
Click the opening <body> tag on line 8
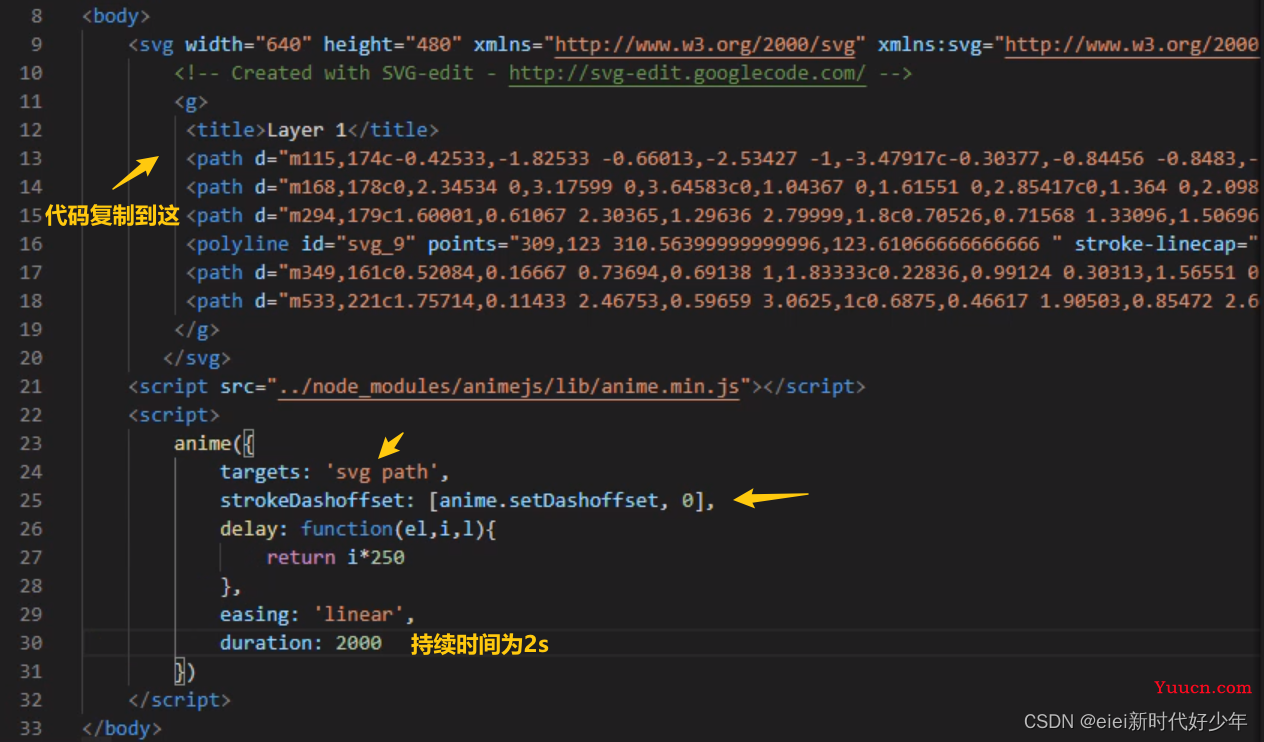pyautogui.click(x=116, y=16)
